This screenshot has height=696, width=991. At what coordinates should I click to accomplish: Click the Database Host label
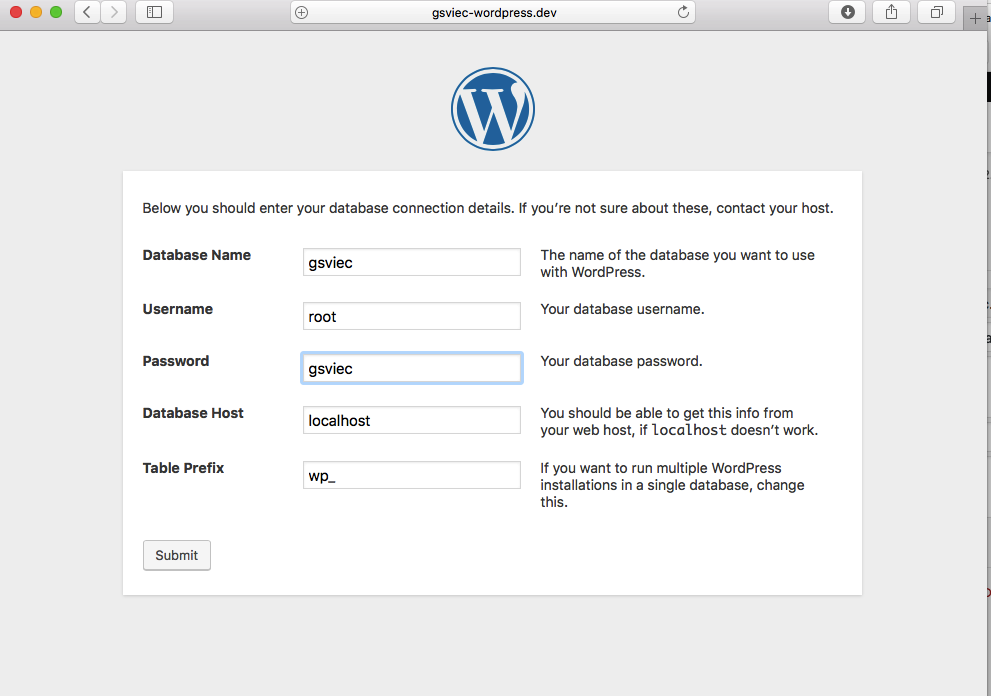click(x=193, y=413)
